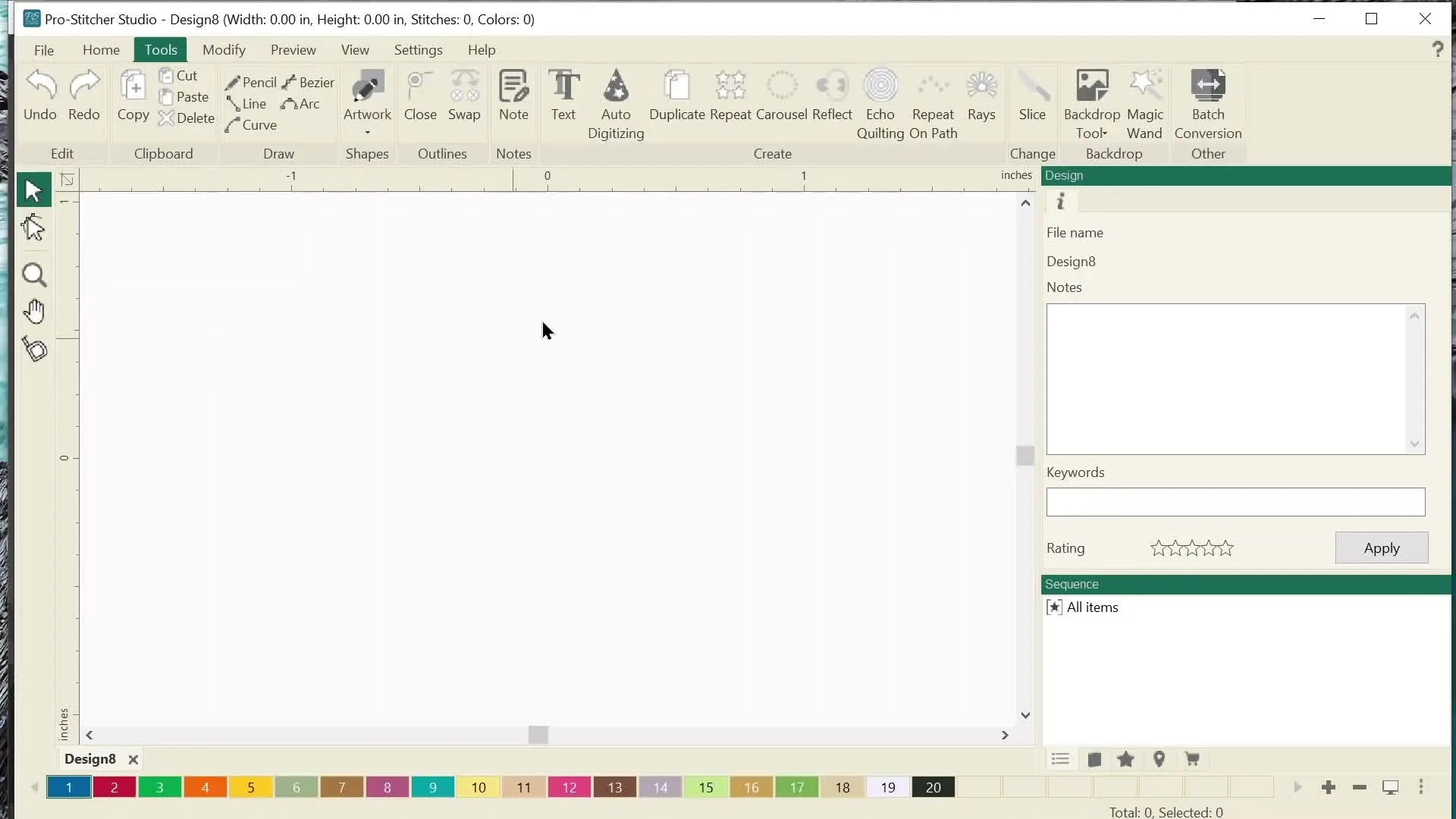Screen dimensions: 1456x819
Task: Select the Zoom magnifier tool
Action: point(34,275)
